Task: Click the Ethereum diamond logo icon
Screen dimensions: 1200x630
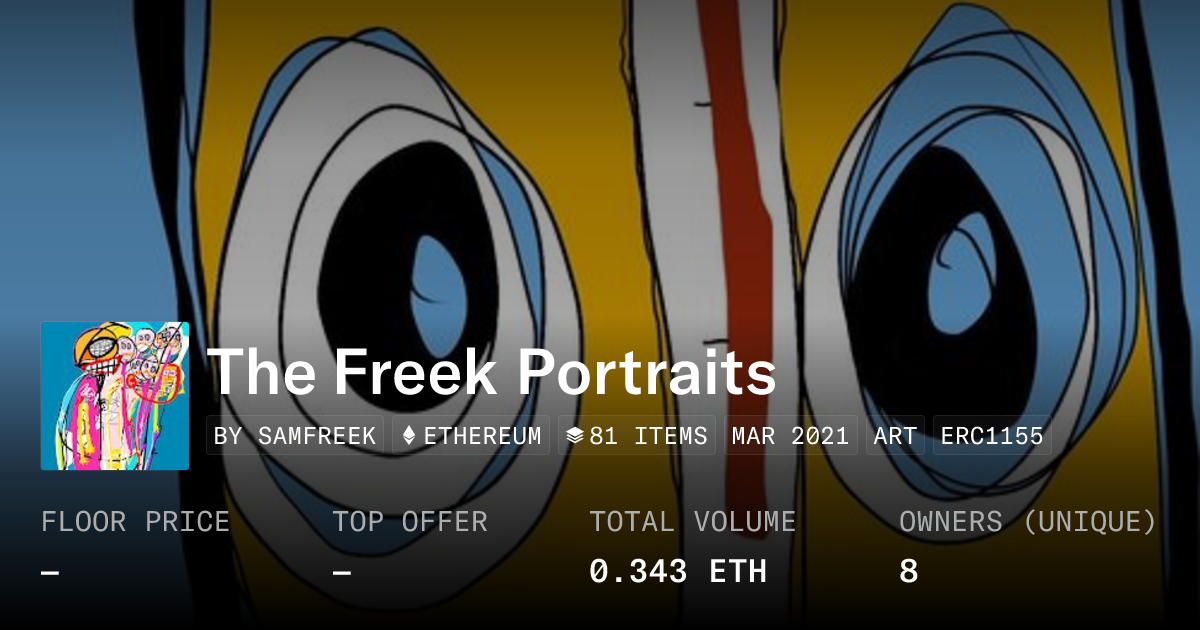Action: point(408,436)
